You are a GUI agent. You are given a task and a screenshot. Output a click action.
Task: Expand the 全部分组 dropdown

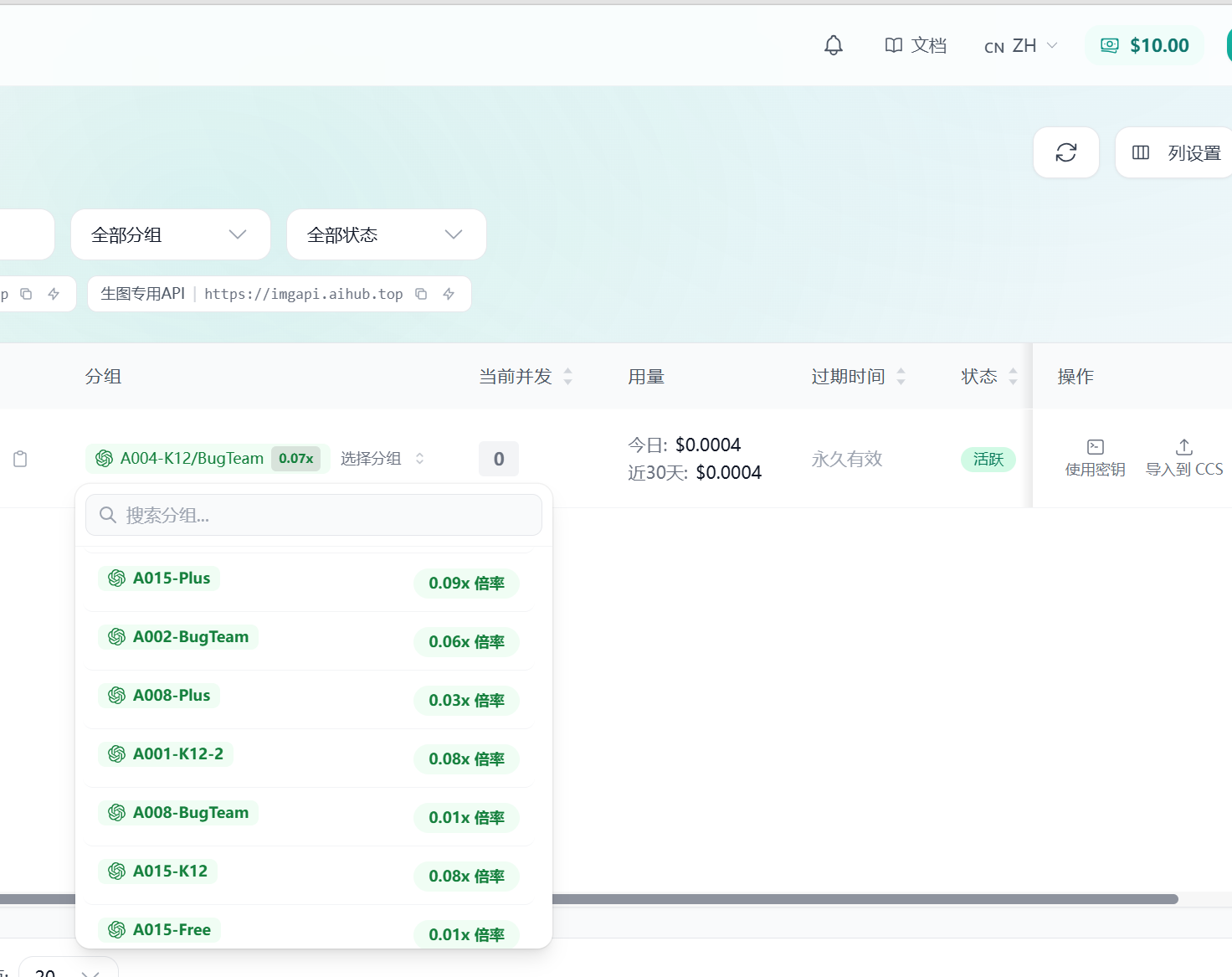point(171,234)
